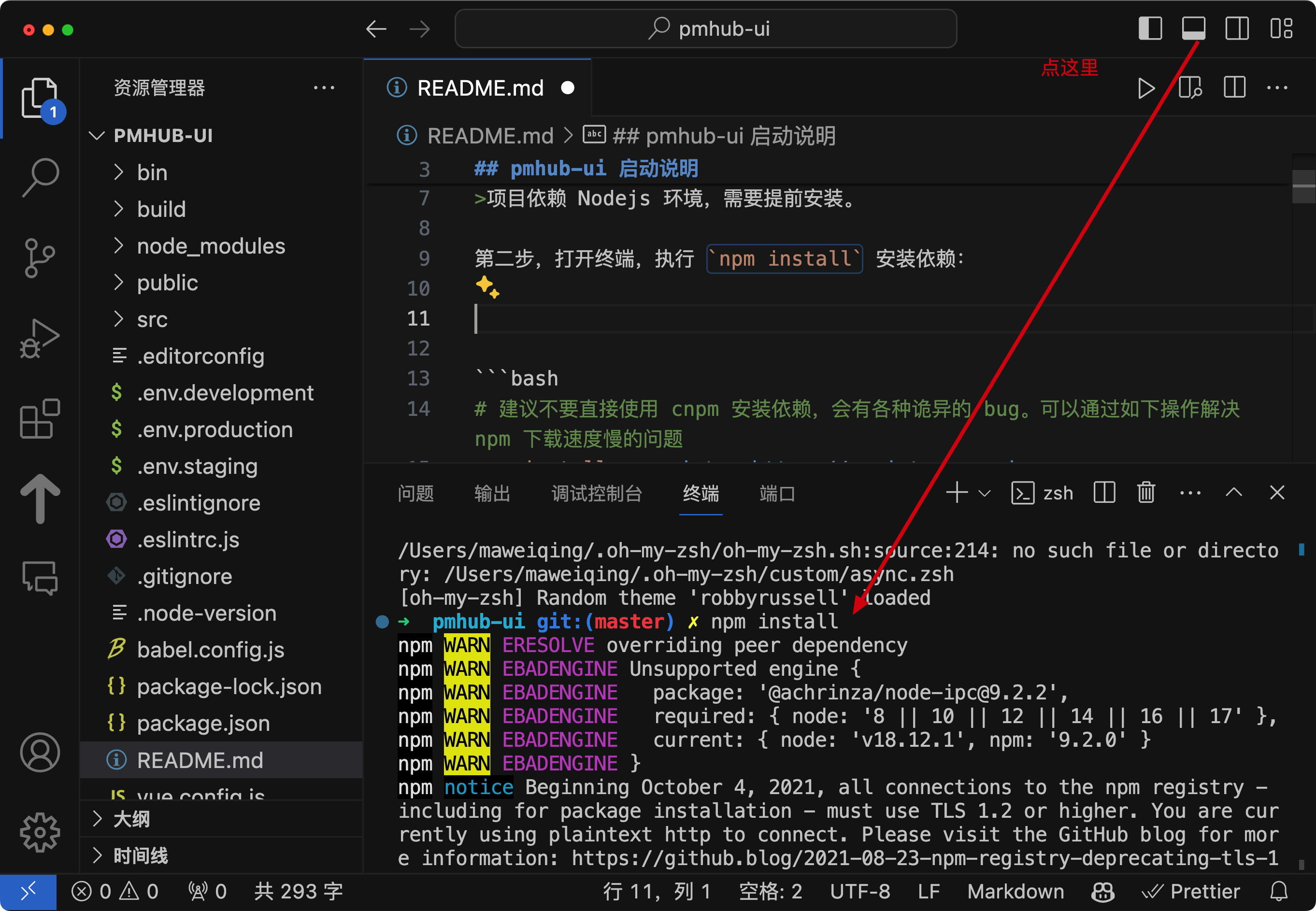This screenshot has height=911, width=1316.
Task: Select the README.md editor tab
Action: [478, 88]
